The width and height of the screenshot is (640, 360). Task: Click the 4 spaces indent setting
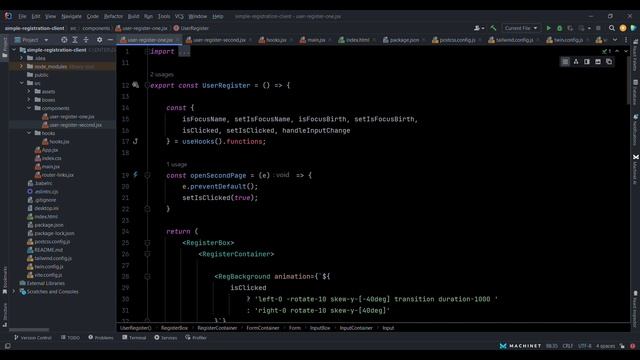pos(605,346)
